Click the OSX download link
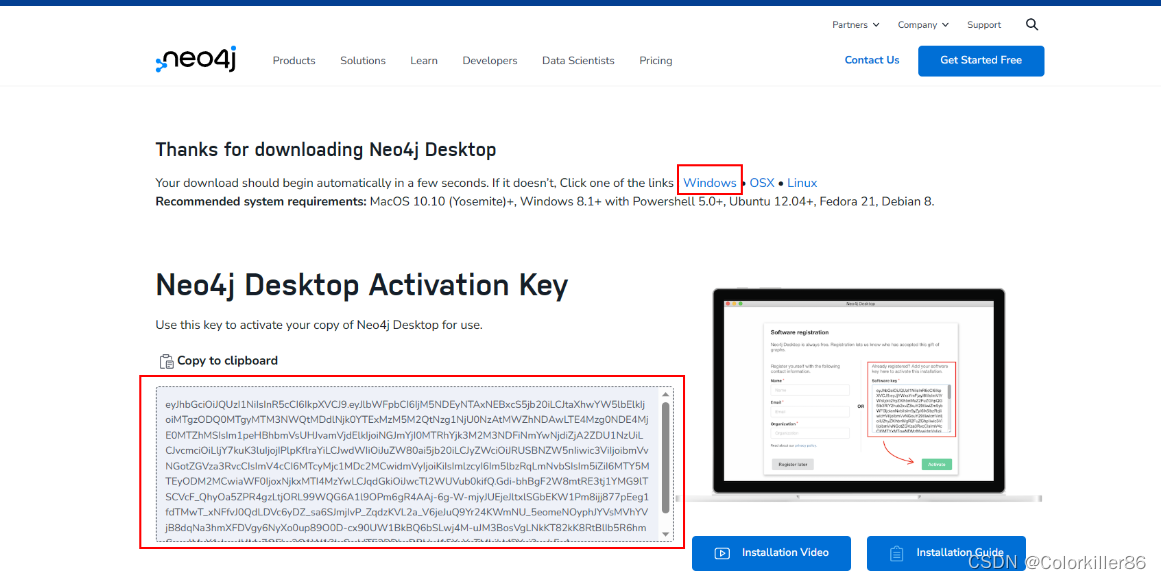 coord(762,182)
